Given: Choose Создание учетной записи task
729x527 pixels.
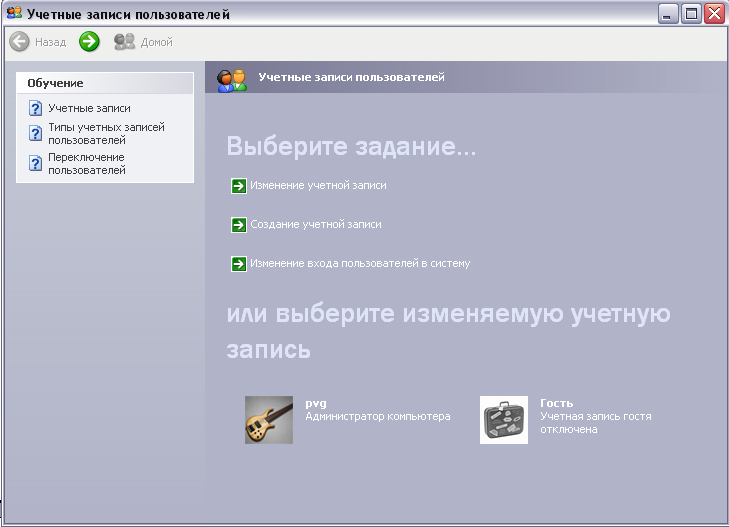Looking at the screenshot, I should 316,224.
